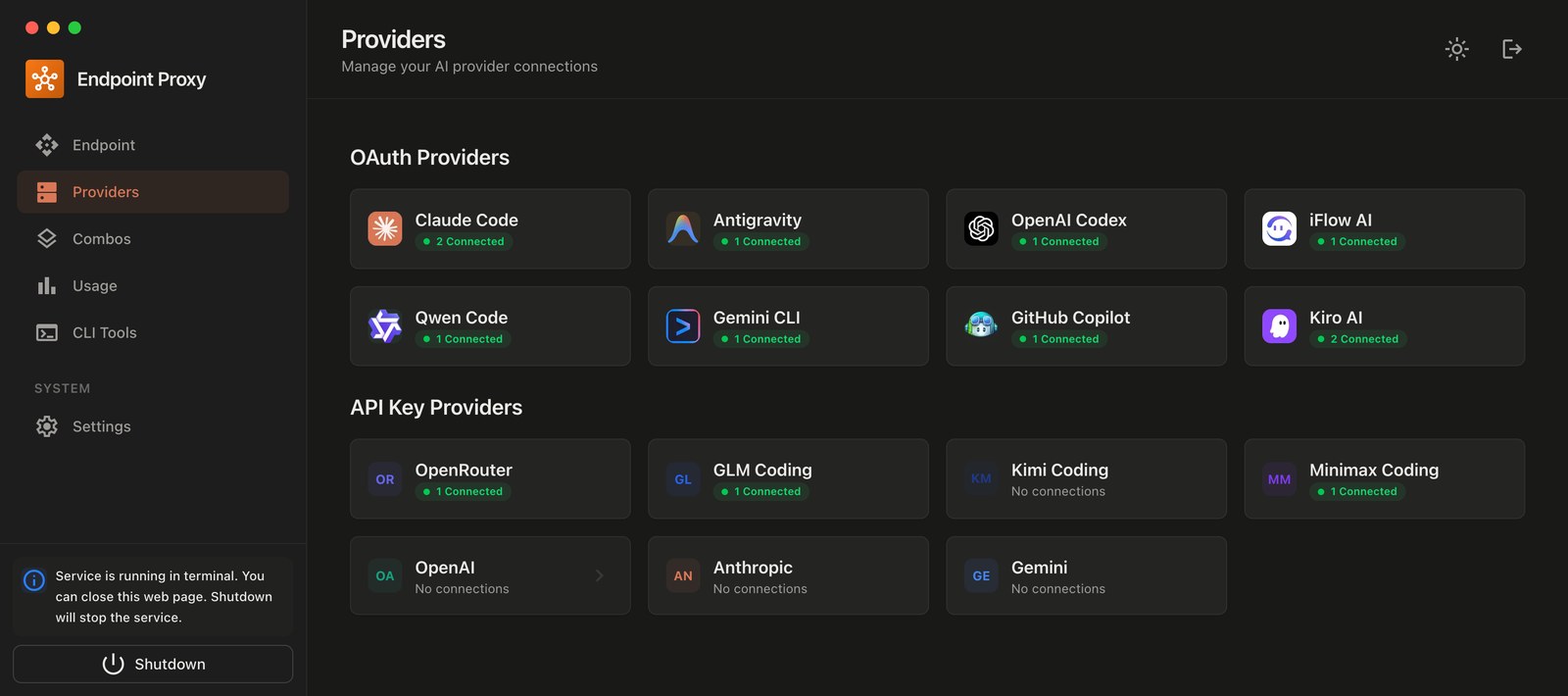This screenshot has height=696, width=1568.
Task: Open the Qwen Code provider title
Action: pos(462,318)
